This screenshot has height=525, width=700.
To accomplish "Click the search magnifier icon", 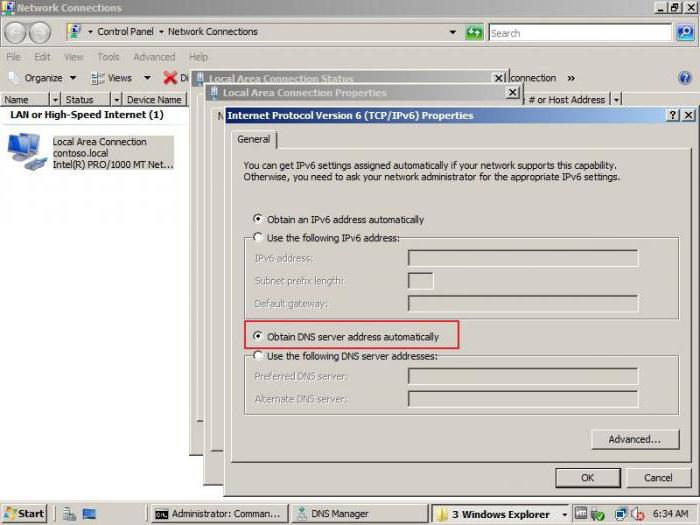I will (x=685, y=32).
